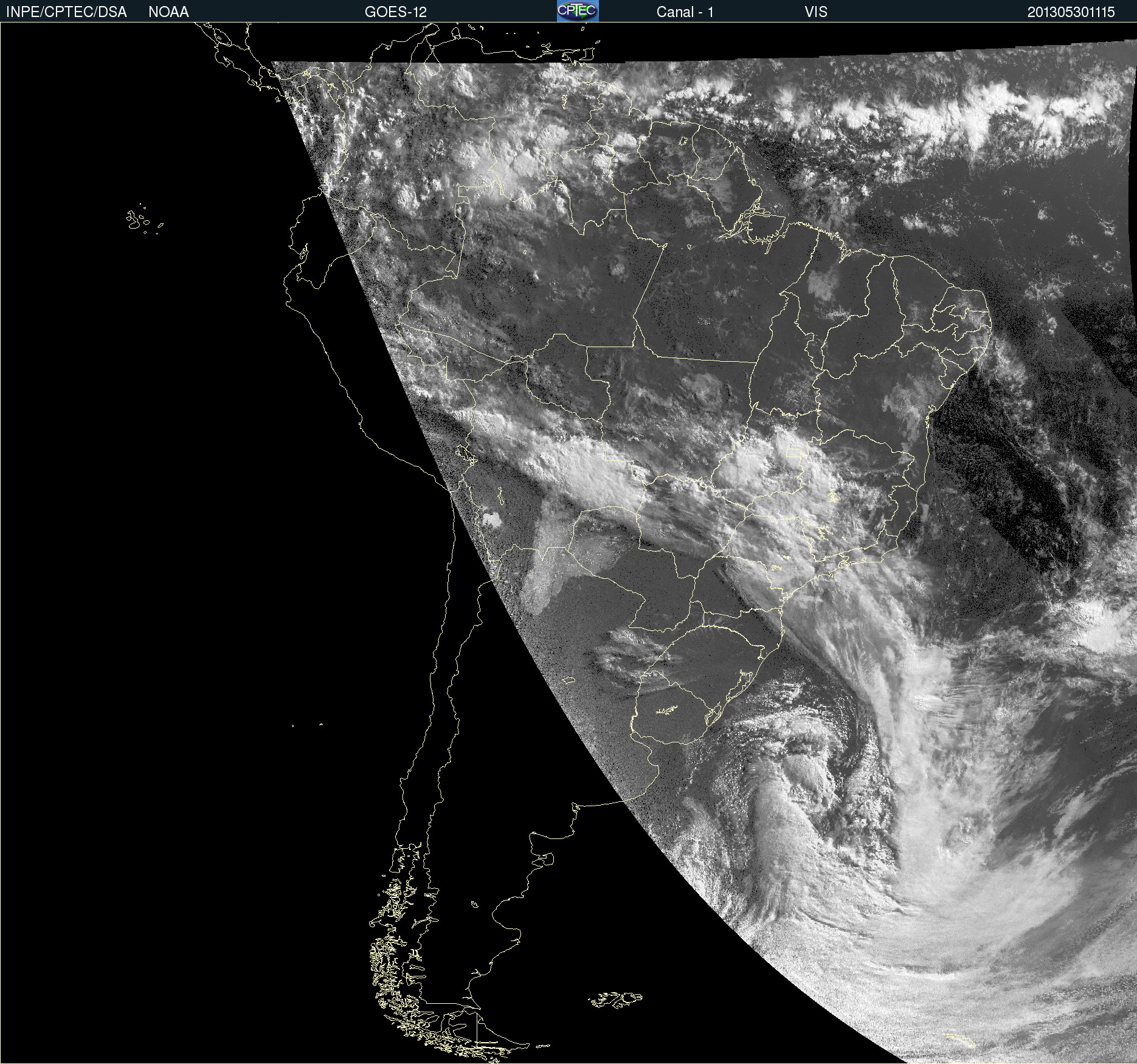
Task: Click the VIS channel type label
Action: pyautogui.click(x=816, y=12)
